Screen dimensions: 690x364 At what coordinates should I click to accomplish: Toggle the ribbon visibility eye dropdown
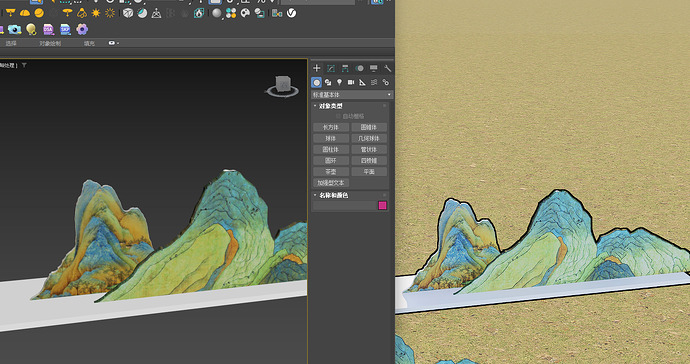click(114, 43)
